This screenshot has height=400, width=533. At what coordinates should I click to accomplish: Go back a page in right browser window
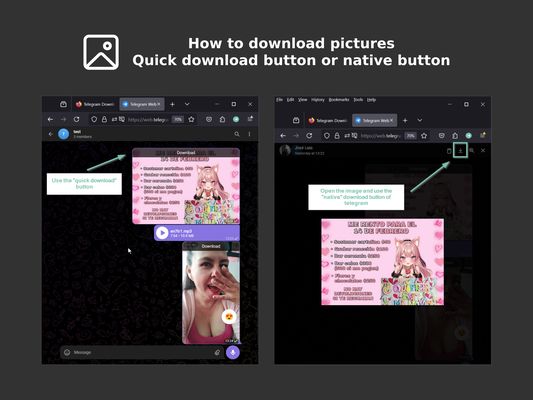point(283,136)
